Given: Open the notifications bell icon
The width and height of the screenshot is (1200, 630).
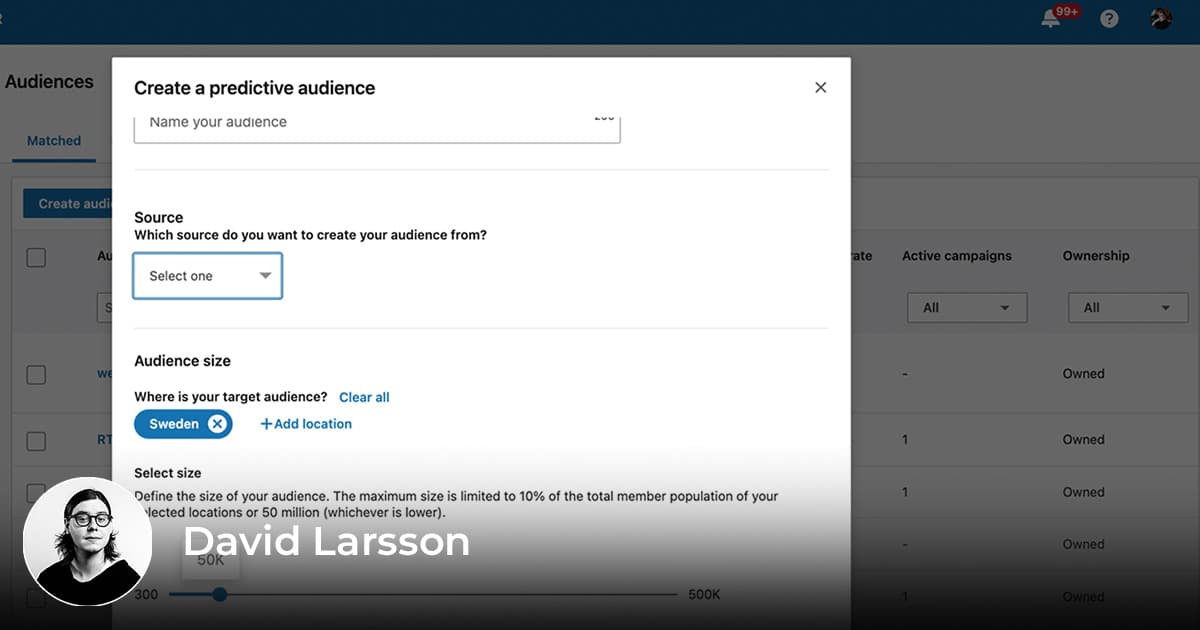Looking at the screenshot, I should [x=1051, y=18].
